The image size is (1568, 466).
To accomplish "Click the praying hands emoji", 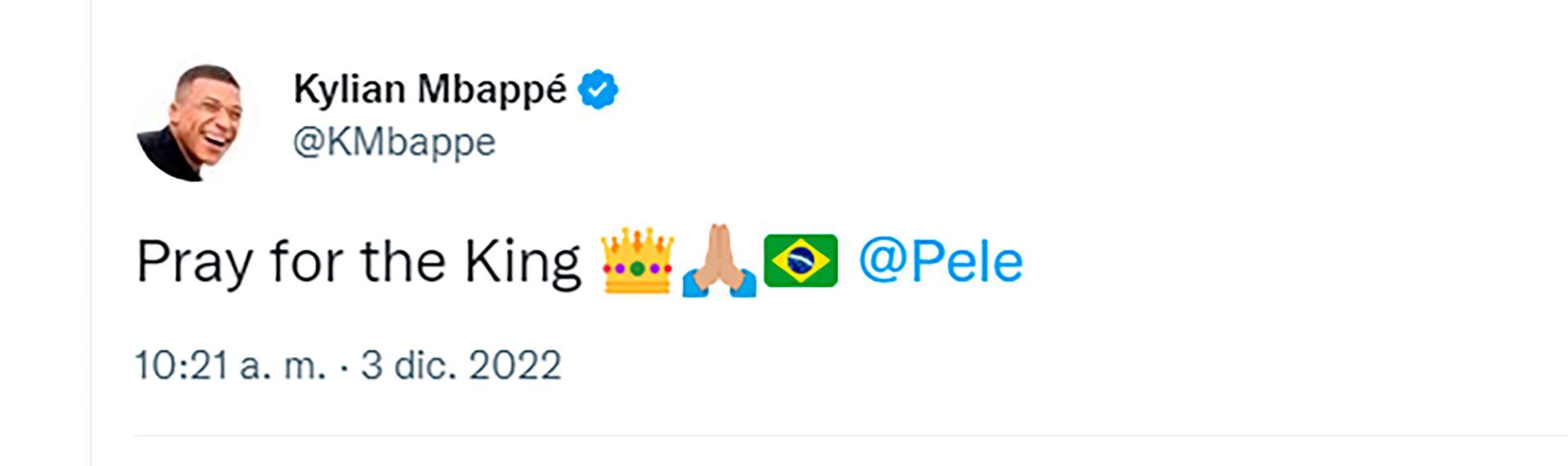I will click(x=719, y=260).
